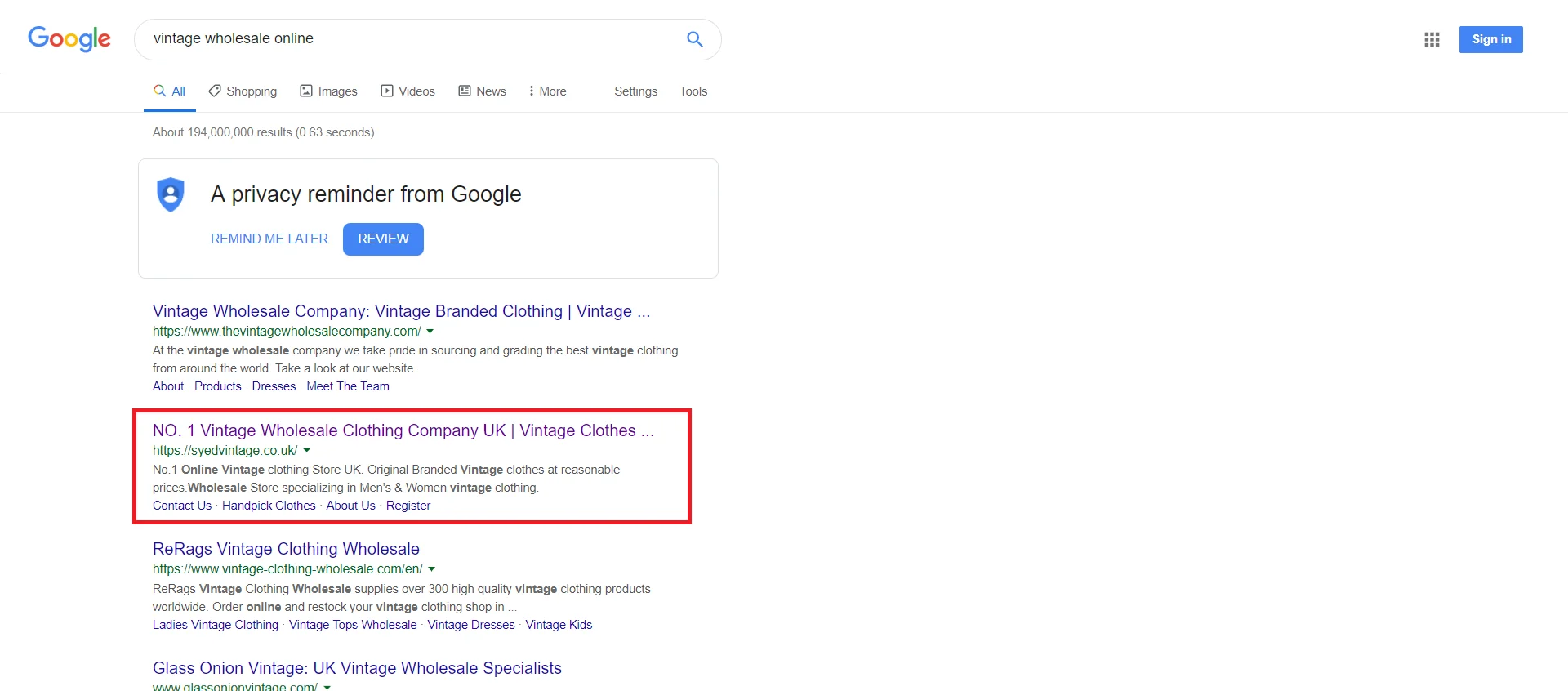Switch to the Images tab
Viewport: 1568px width, 691px height.
pos(328,91)
